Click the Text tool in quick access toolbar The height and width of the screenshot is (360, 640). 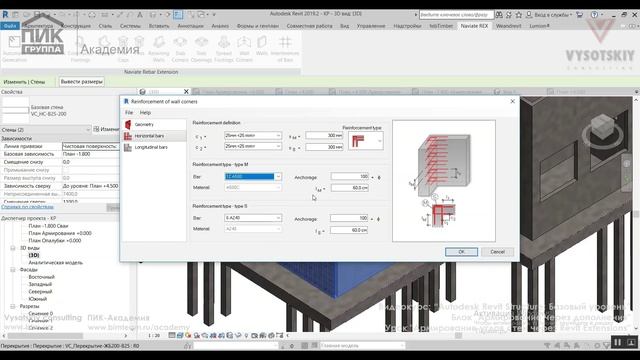140,15
